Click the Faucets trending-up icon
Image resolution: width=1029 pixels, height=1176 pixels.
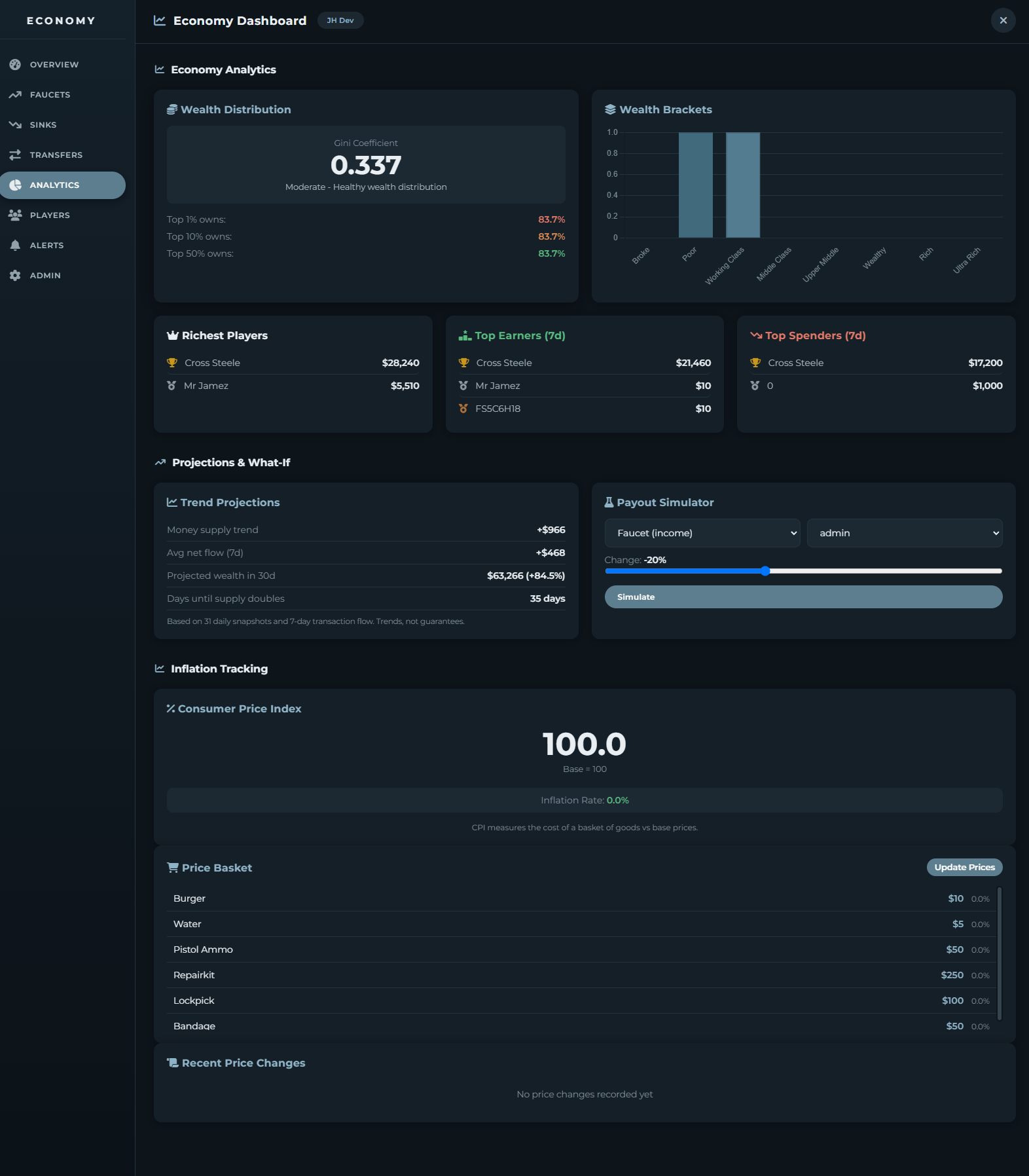15,94
